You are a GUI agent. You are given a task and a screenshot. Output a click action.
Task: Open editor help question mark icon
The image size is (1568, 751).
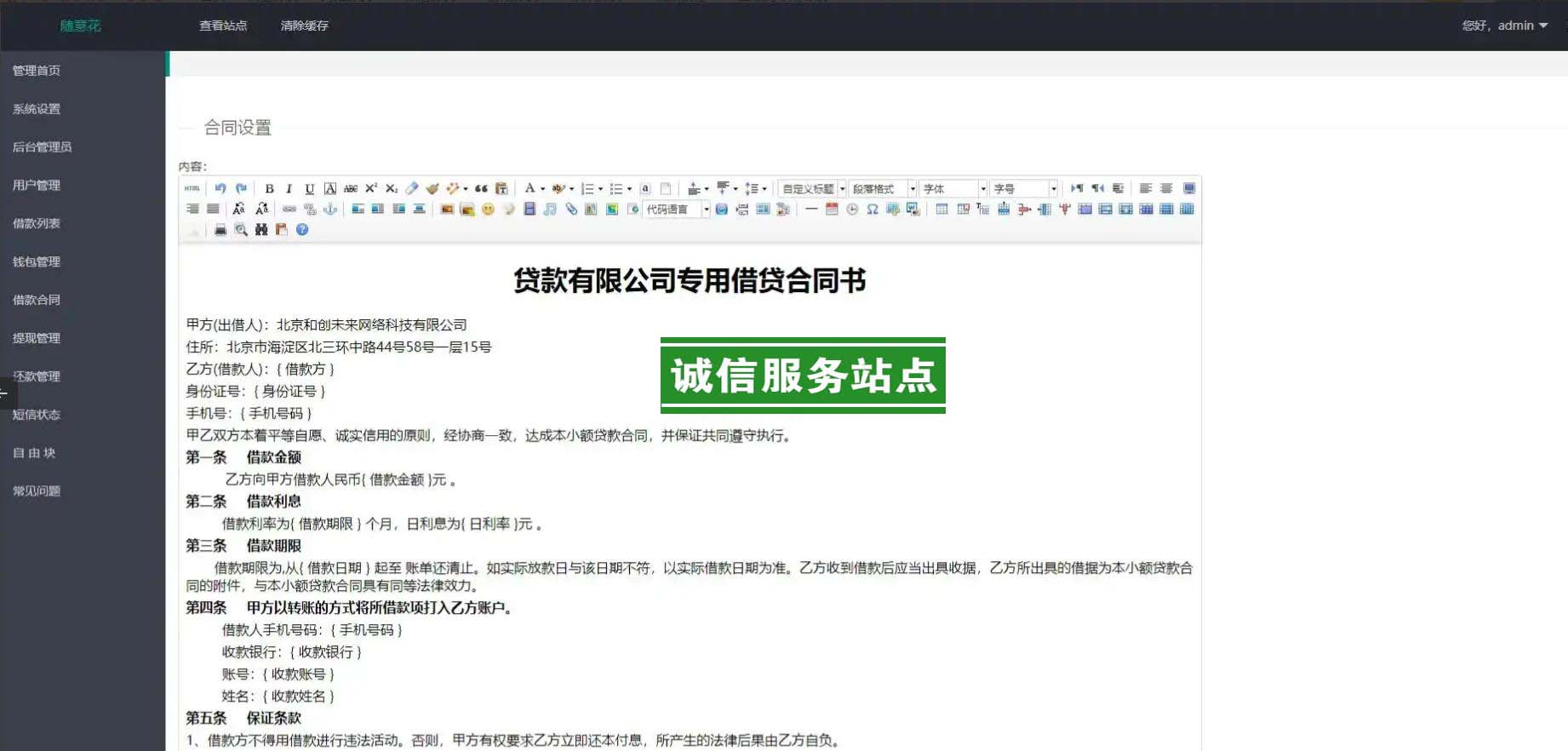coord(302,230)
